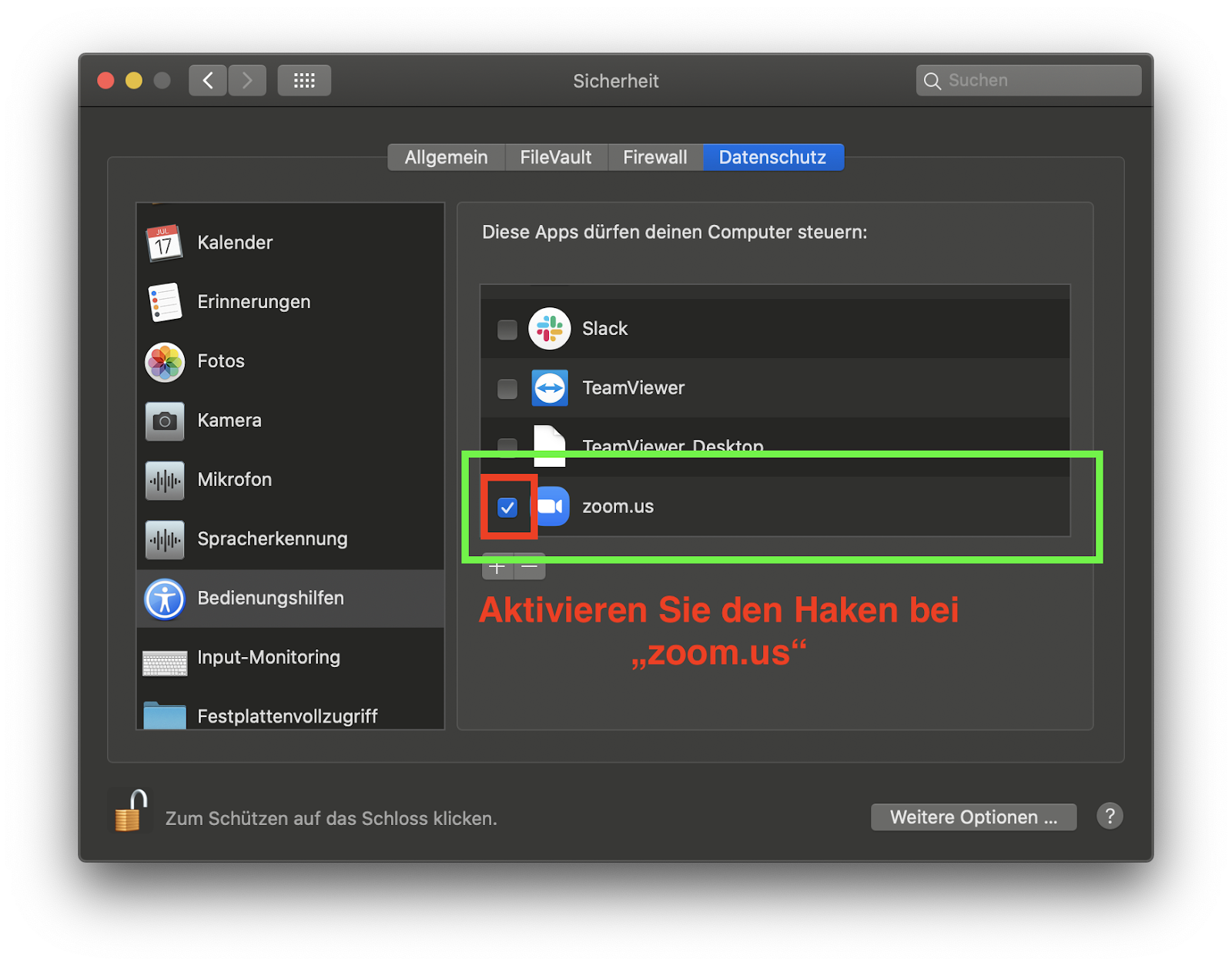
Task: Select the Kalender label
Action: coord(235,243)
